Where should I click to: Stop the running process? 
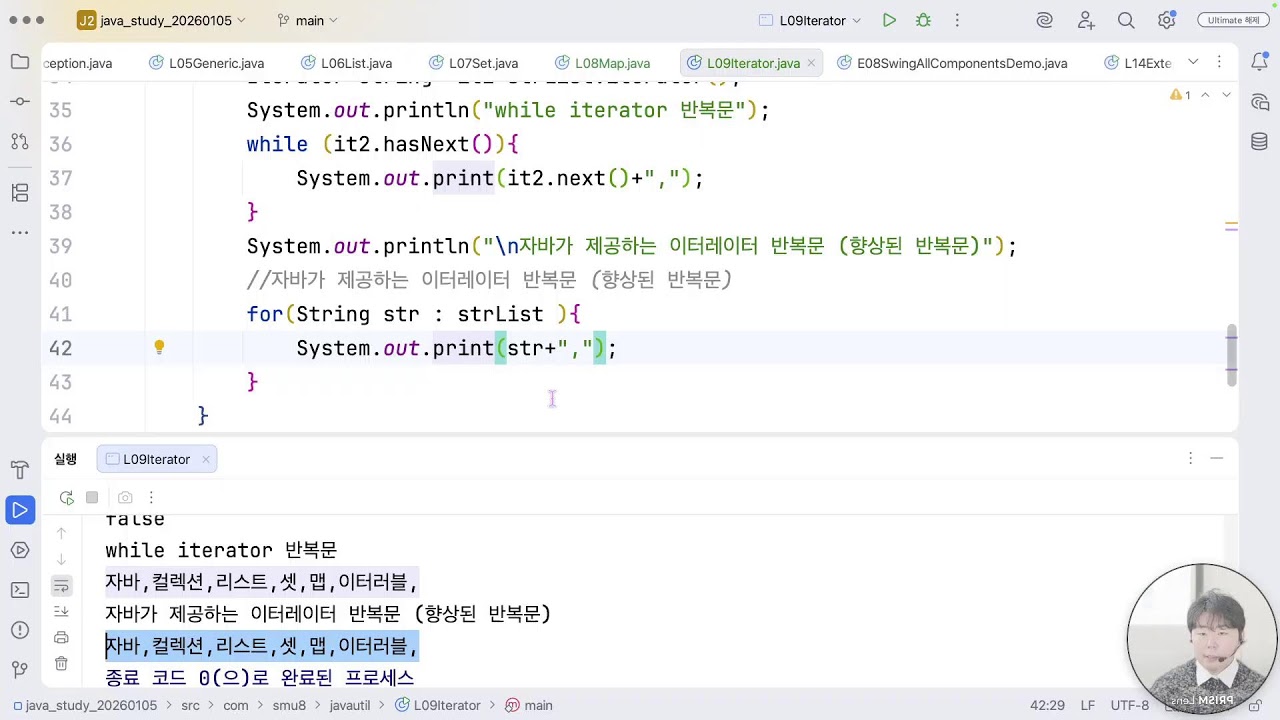tap(92, 497)
